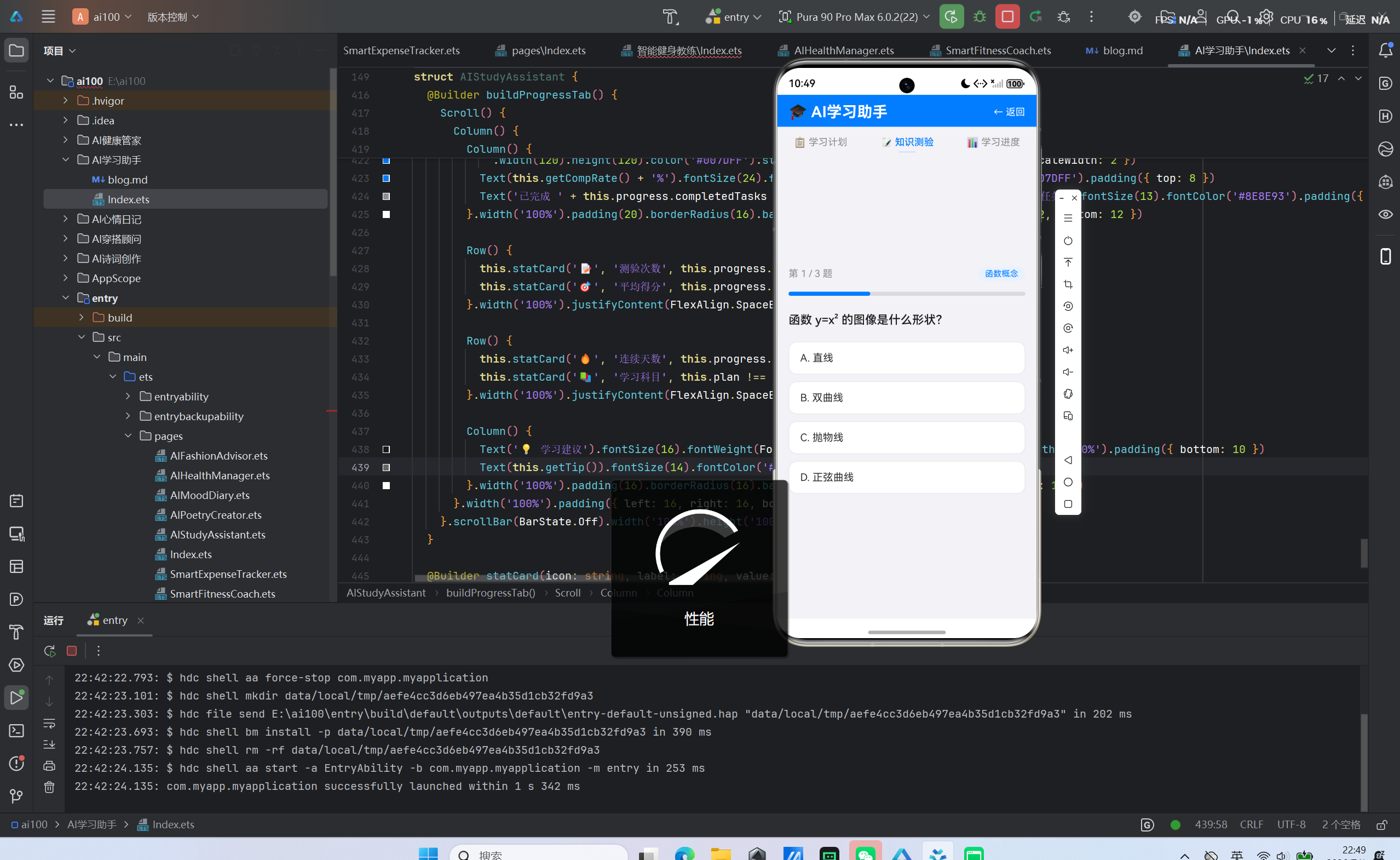Click the red Stop button in top toolbar
This screenshot has height=860, width=1400.
coord(1007,16)
